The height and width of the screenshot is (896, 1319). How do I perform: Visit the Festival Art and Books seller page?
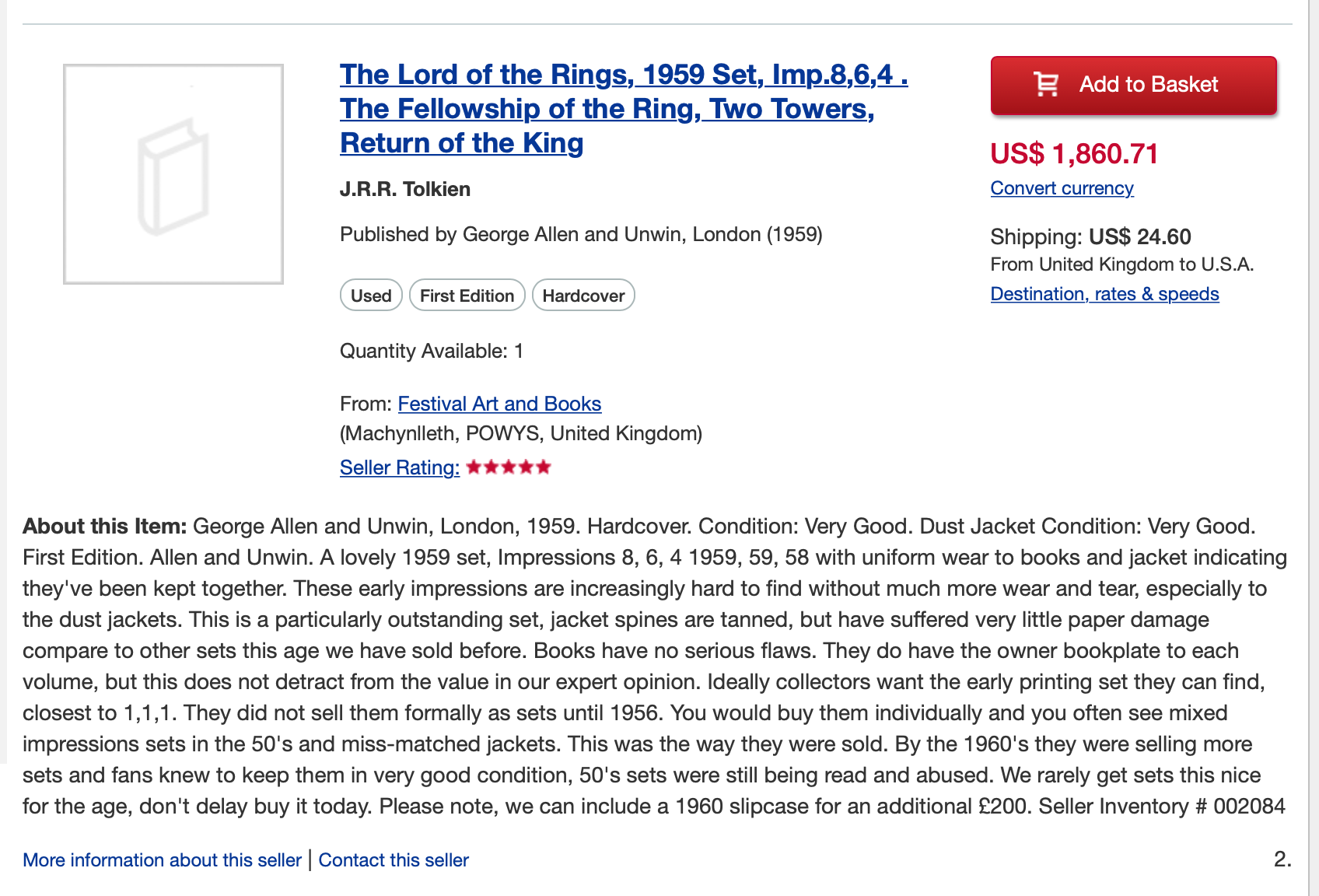click(499, 404)
